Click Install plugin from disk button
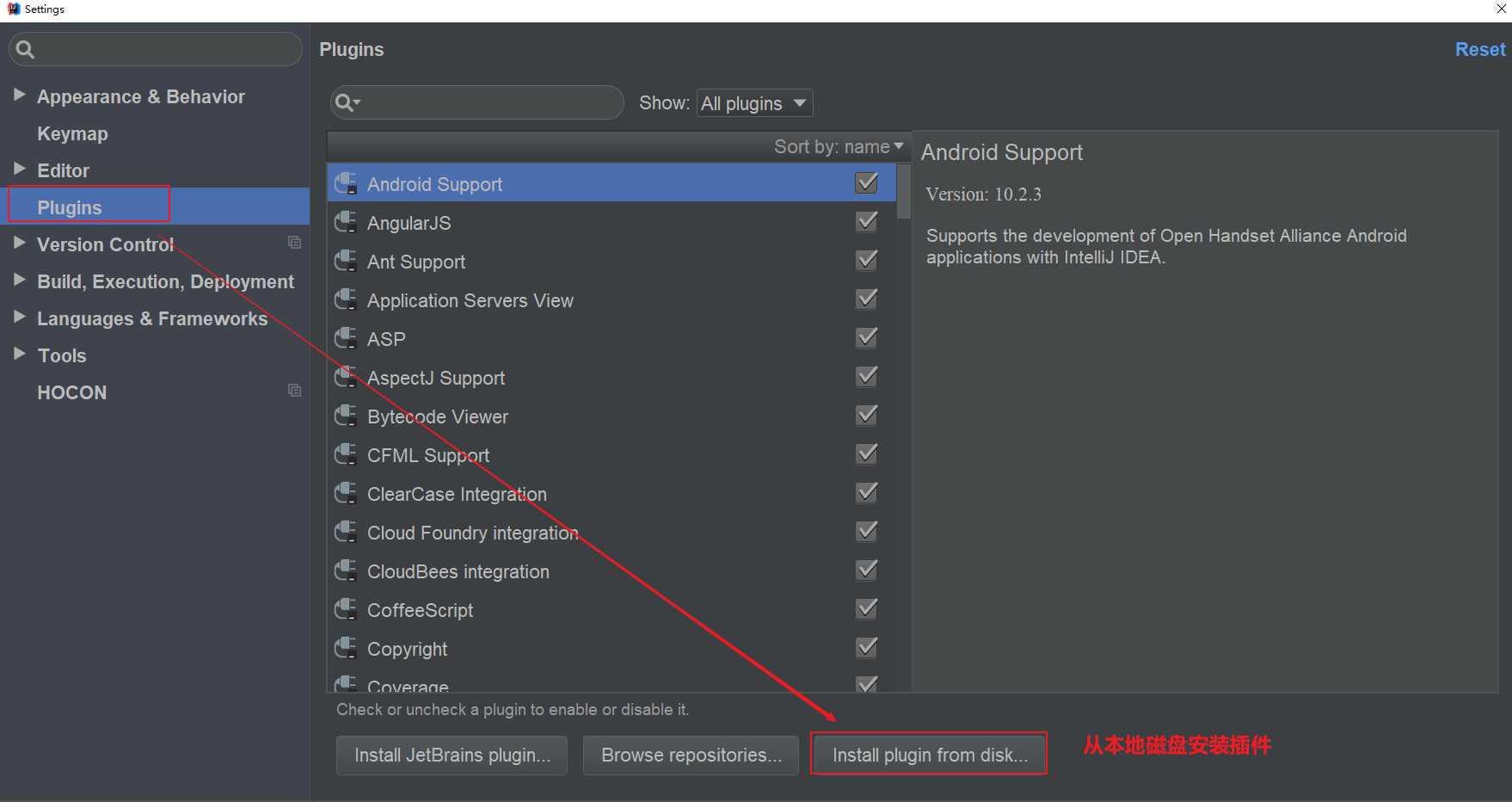1512x802 pixels. (x=930, y=755)
